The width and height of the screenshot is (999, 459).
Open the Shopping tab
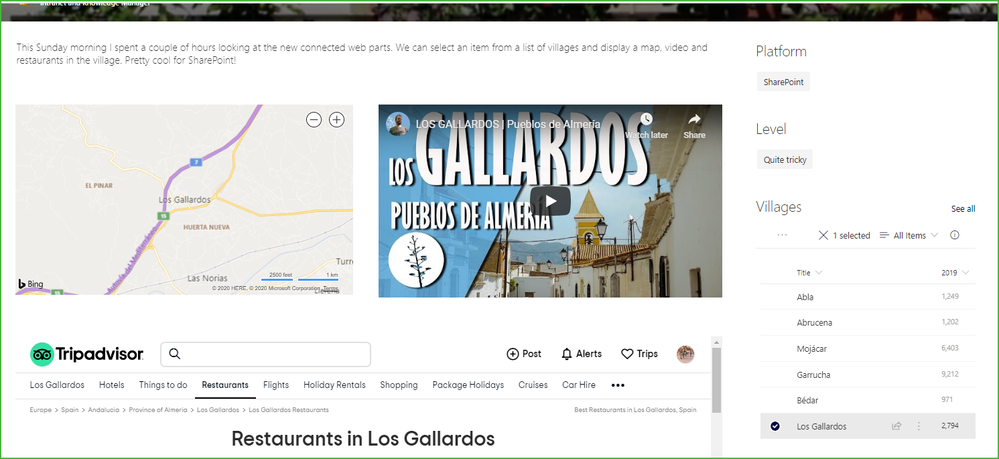click(x=399, y=385)
